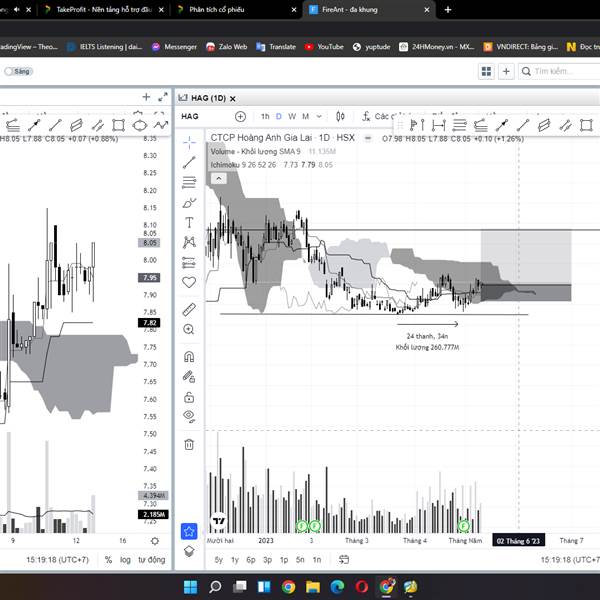The width and height of the screenshot is (600, 600).
Task: Select the brush drawing tool
Action: (x=189, y=203)
